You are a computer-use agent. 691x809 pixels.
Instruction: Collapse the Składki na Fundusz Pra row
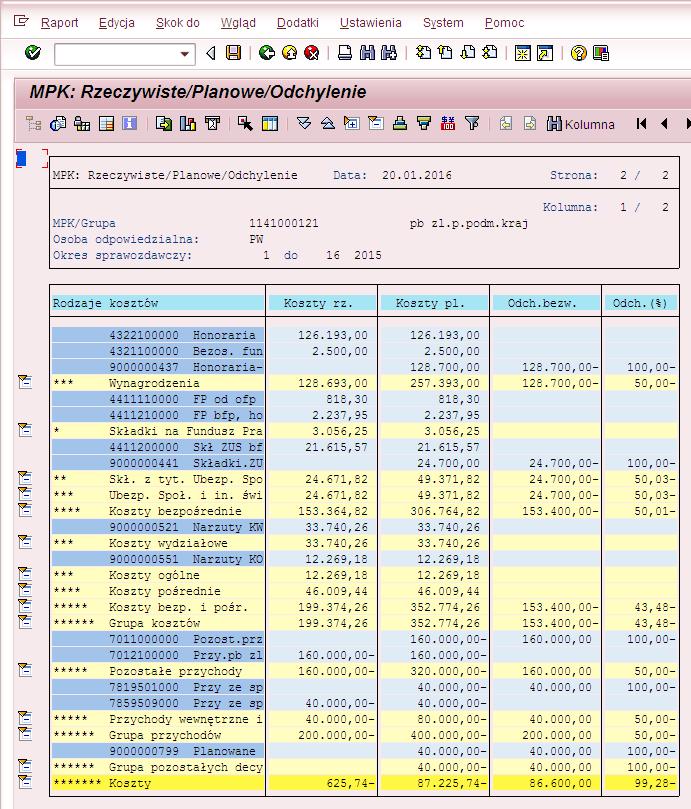(25, 430)
